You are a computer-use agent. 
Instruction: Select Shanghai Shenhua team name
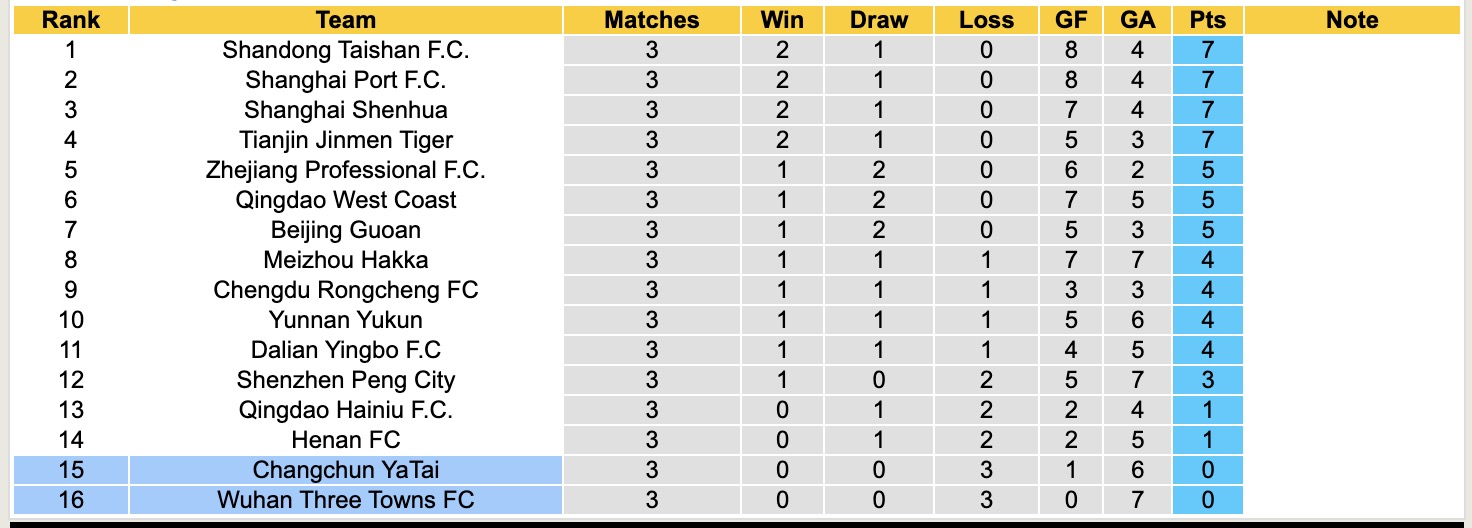point(345,110)
